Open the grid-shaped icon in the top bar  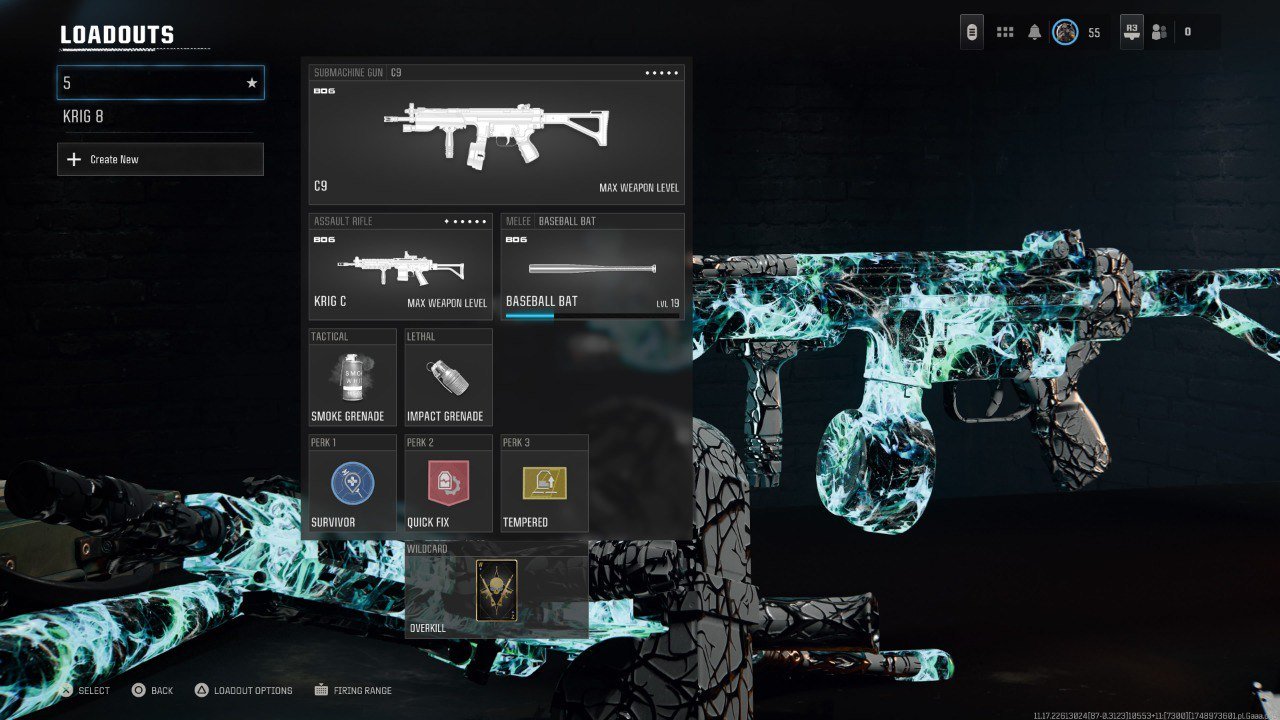pos(1005,32)
